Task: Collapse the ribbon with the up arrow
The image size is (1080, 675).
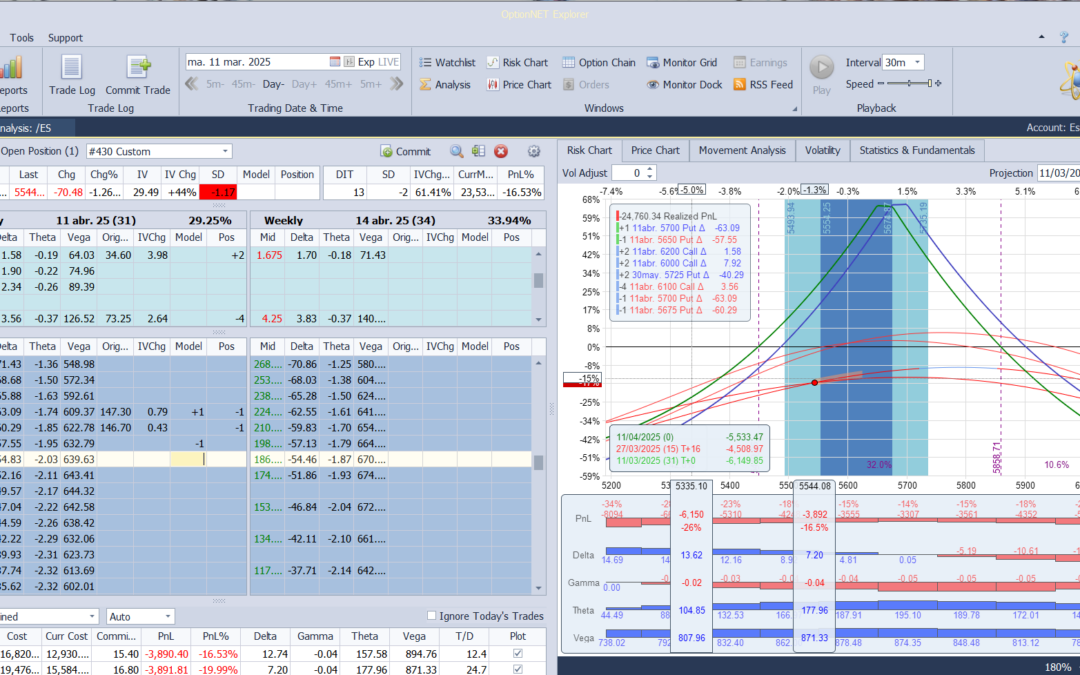Action: (1041, 37)
